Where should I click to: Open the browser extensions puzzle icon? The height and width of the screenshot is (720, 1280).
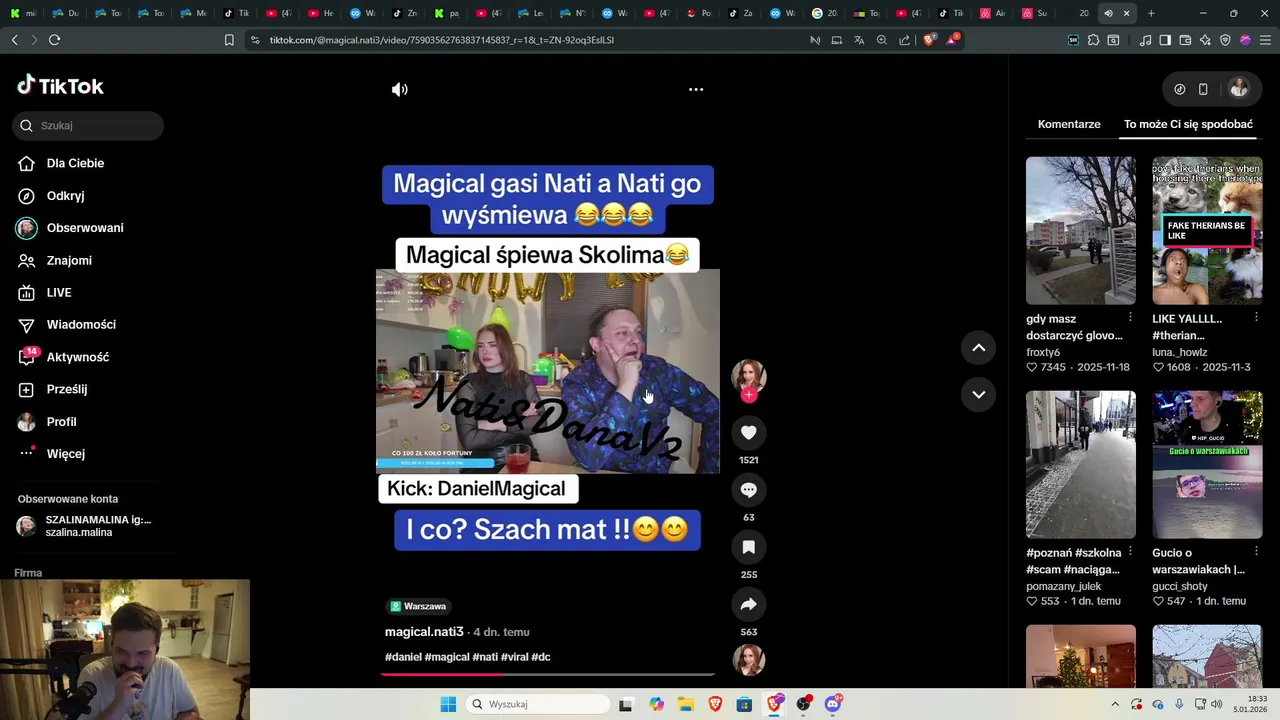click(1093, 40)
